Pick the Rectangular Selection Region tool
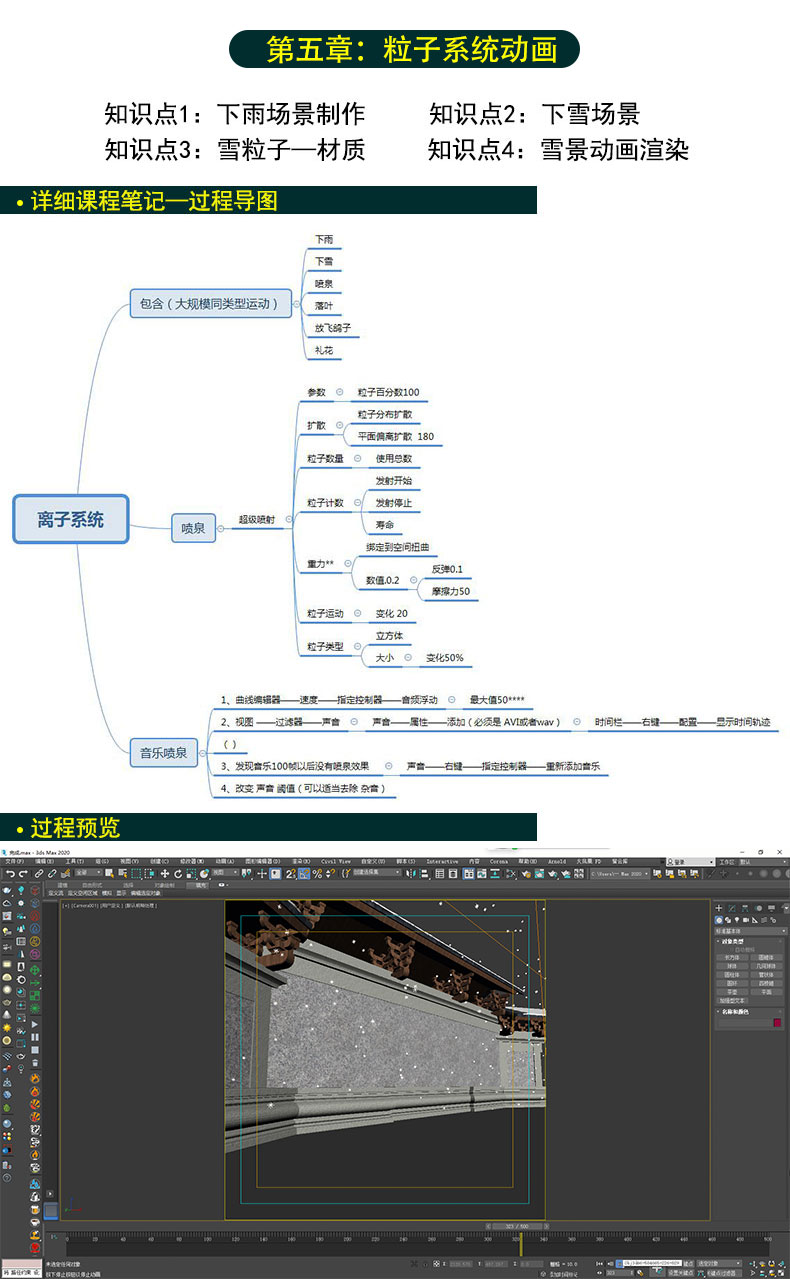 click(x=136, y=873)
